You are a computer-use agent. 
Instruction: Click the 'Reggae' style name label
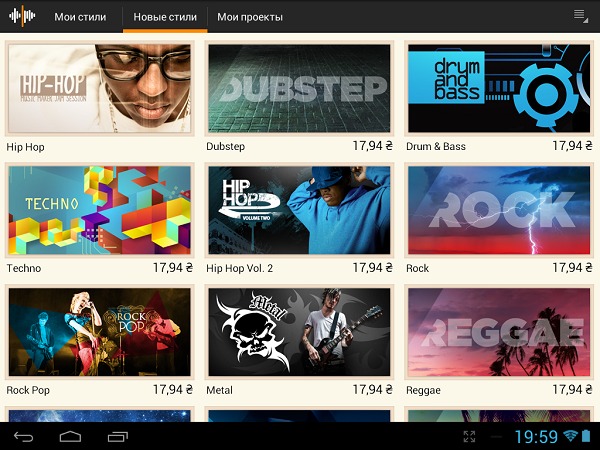tap(423, 390)
